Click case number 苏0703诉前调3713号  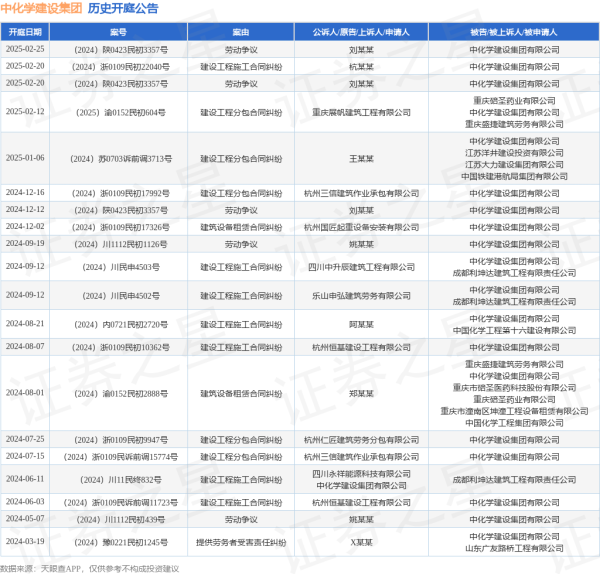(121, 159)
